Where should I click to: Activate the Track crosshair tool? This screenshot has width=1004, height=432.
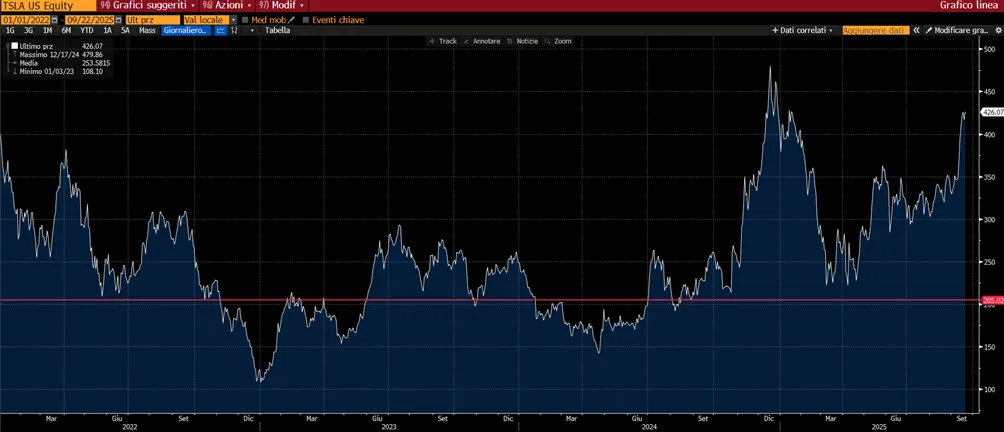click(x=442, y=41)
